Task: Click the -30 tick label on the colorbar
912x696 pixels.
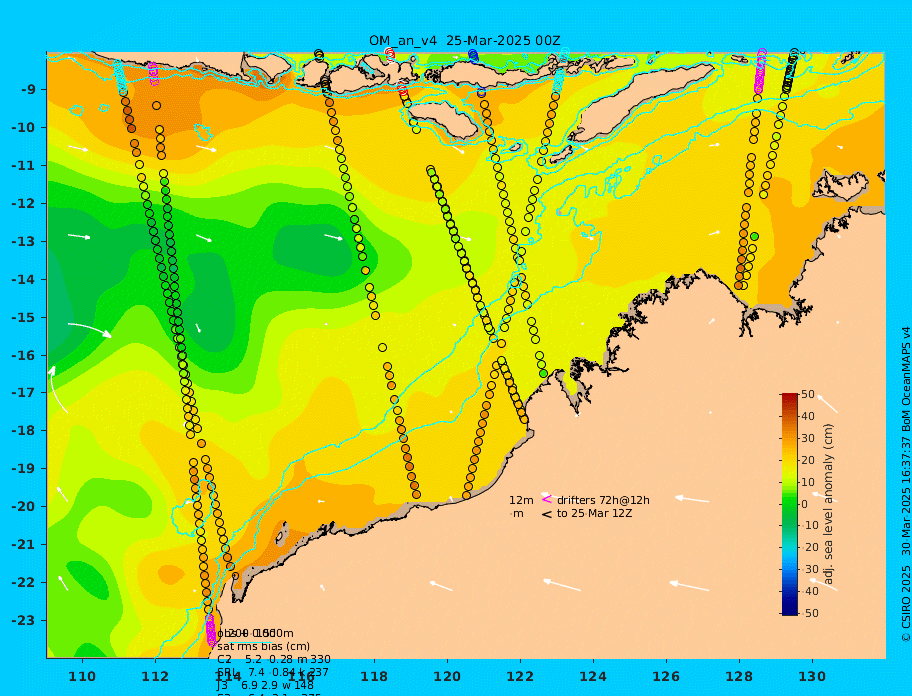Action: click(810, 569)
